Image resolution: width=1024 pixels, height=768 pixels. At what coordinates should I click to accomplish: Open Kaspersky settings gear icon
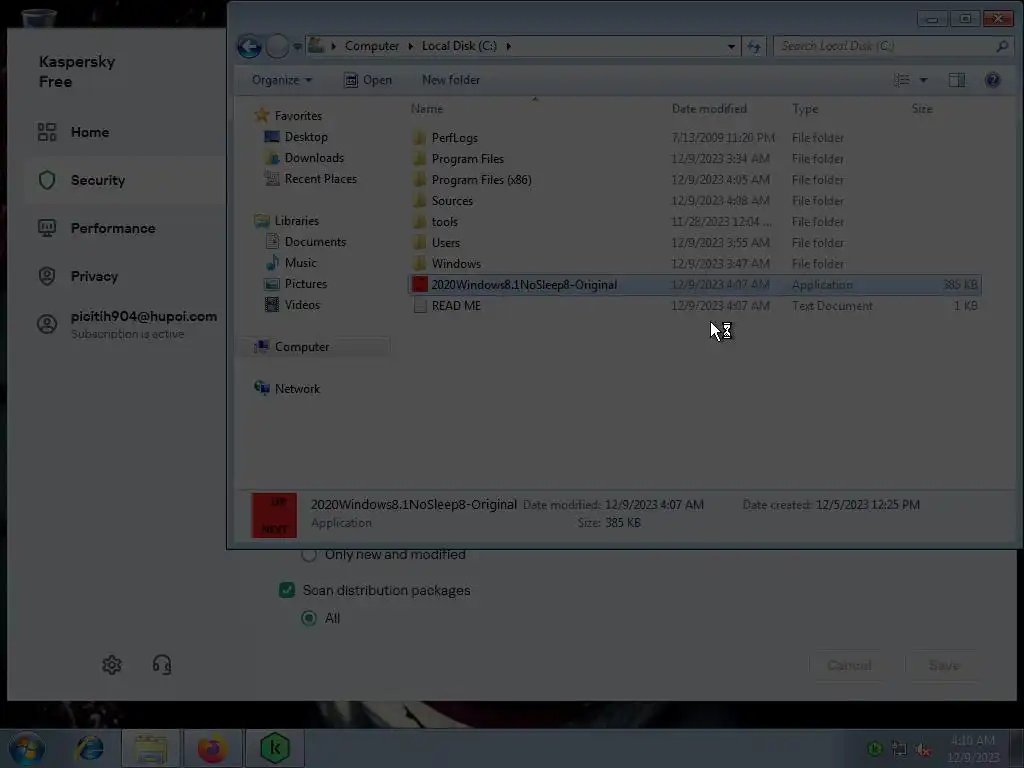pos(112,665)
